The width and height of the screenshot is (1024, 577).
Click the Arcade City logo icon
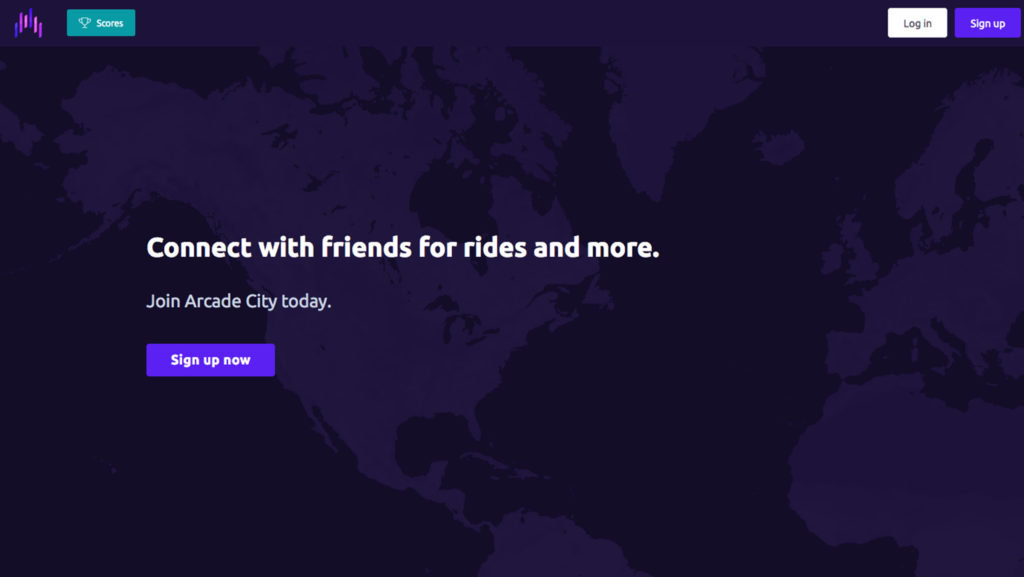pos(28,22)
